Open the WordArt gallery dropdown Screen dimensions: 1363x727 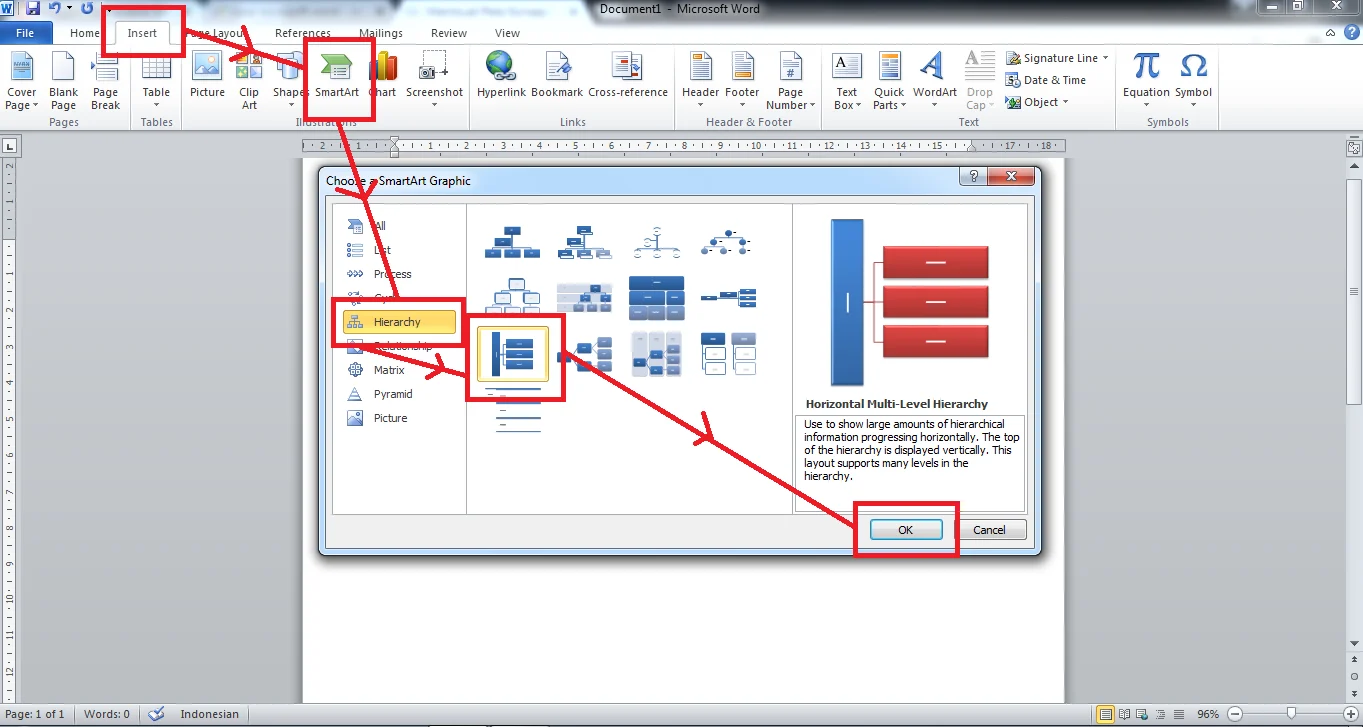934,81
